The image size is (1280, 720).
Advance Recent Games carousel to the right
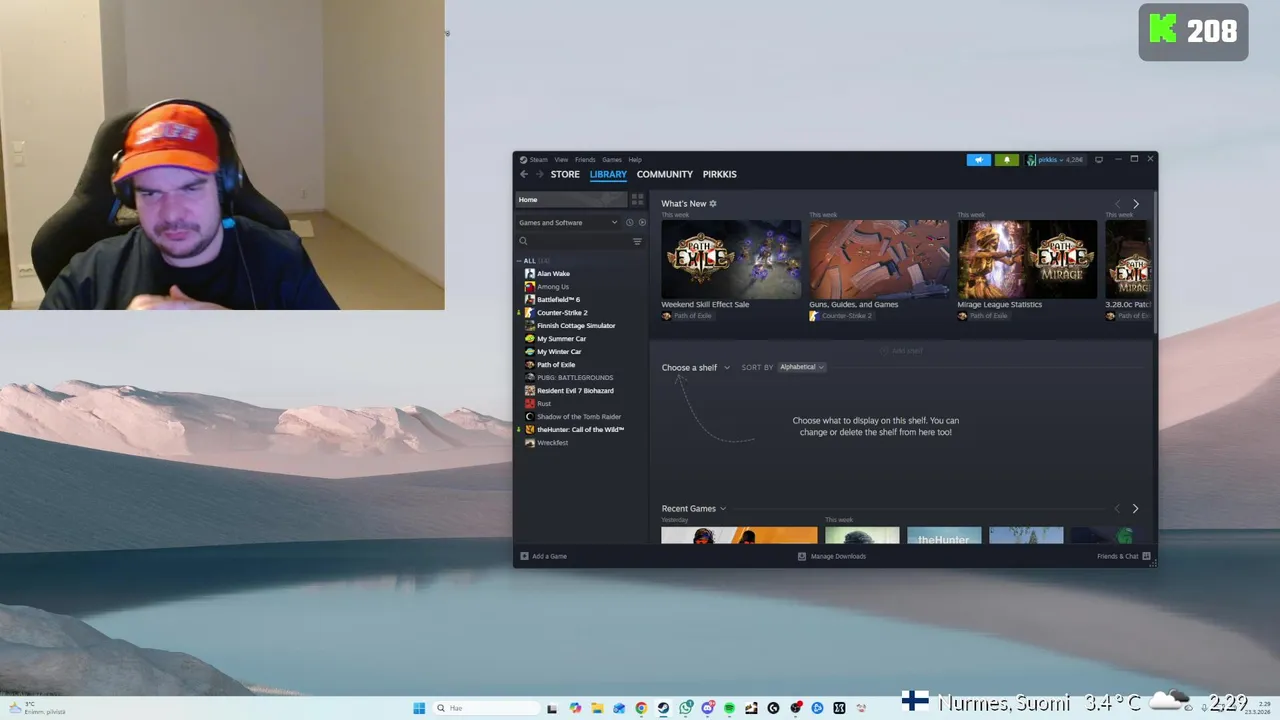coord(1135,509)
